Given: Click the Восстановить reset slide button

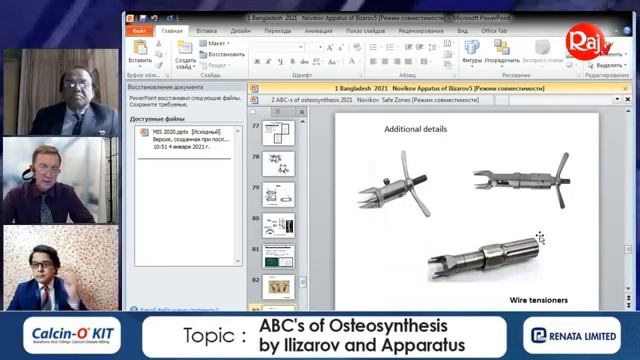Looking at the screenshot, I should [222, 54].
